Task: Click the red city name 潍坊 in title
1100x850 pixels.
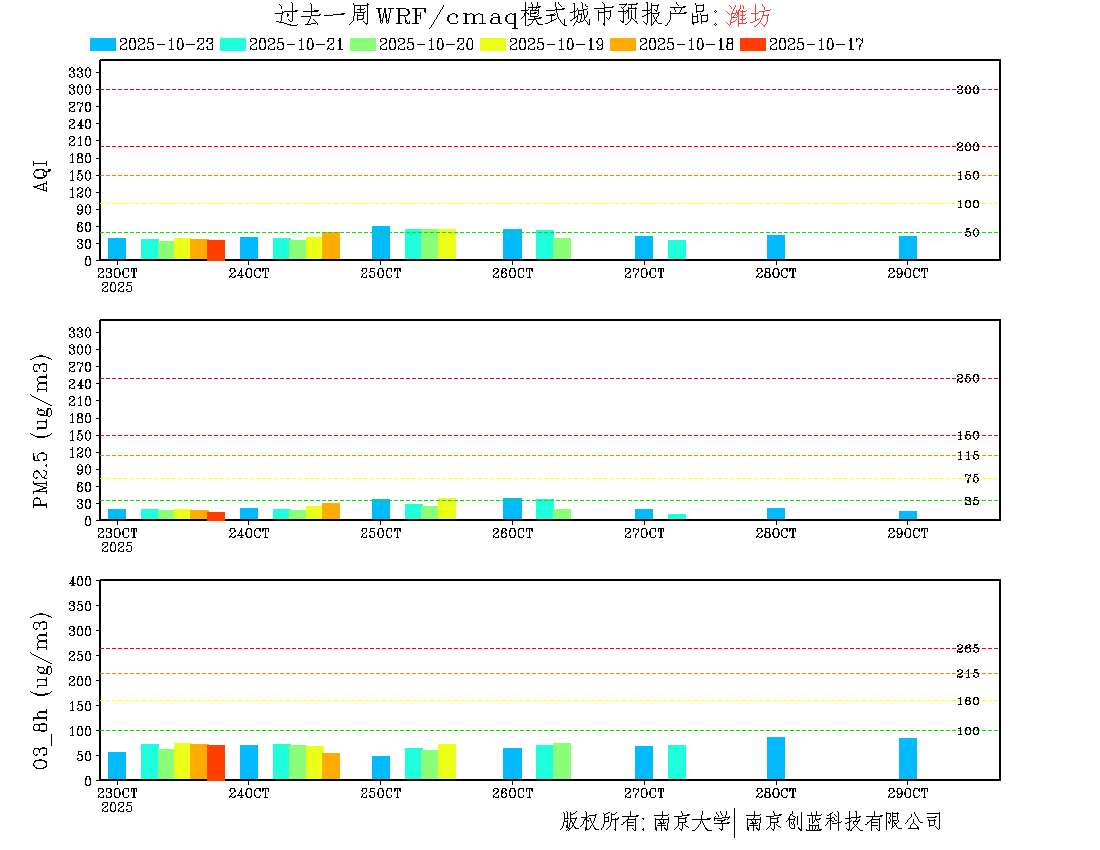Action: (748, 16)
